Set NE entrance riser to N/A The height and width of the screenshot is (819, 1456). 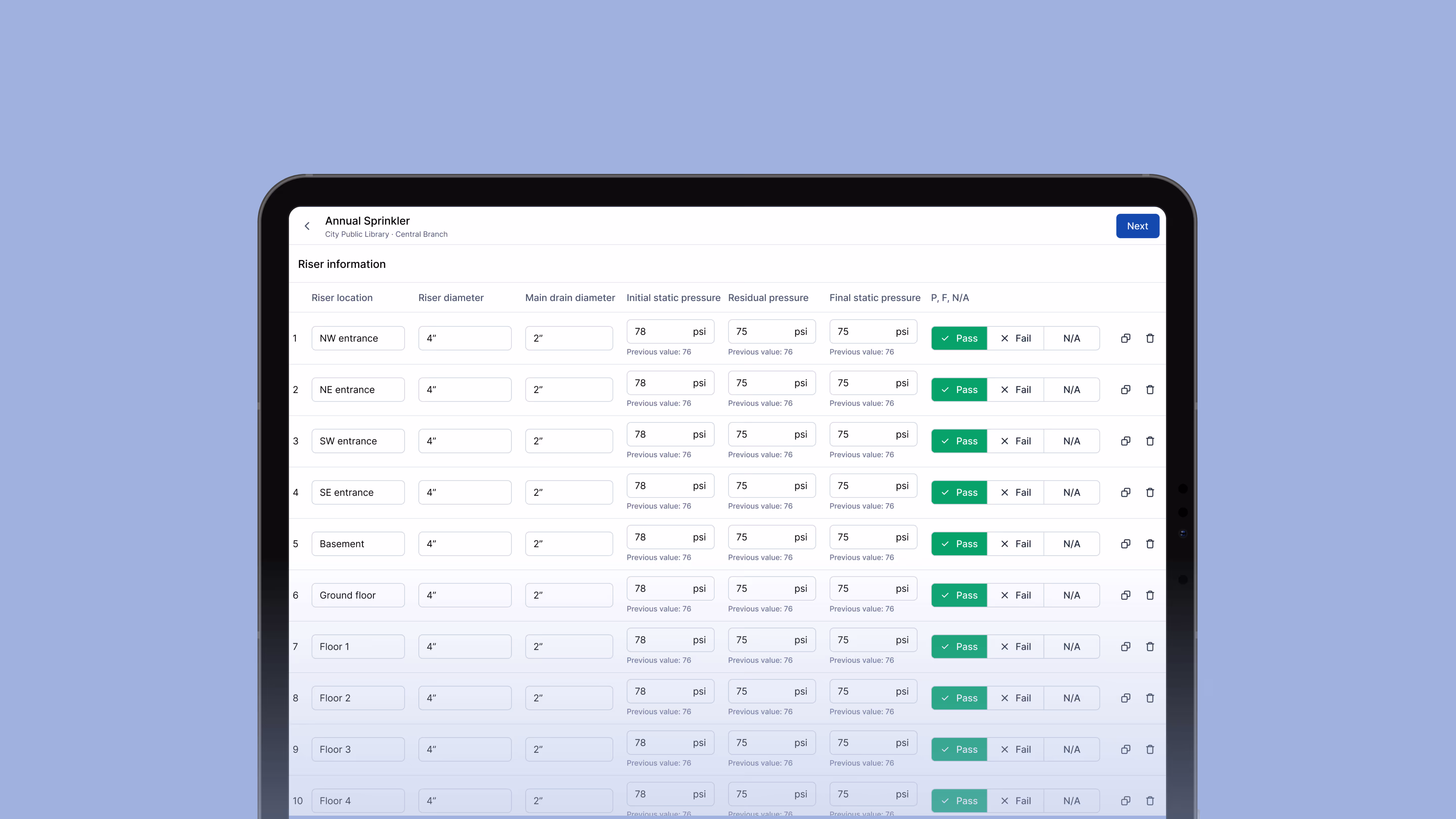(1071, 390)
